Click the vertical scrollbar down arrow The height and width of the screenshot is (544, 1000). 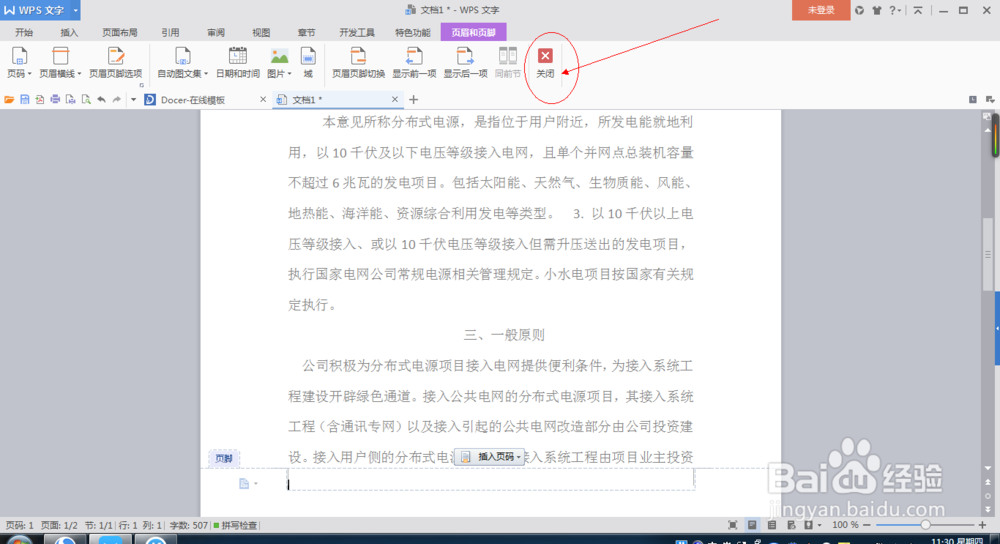click(x=988, y=469)
